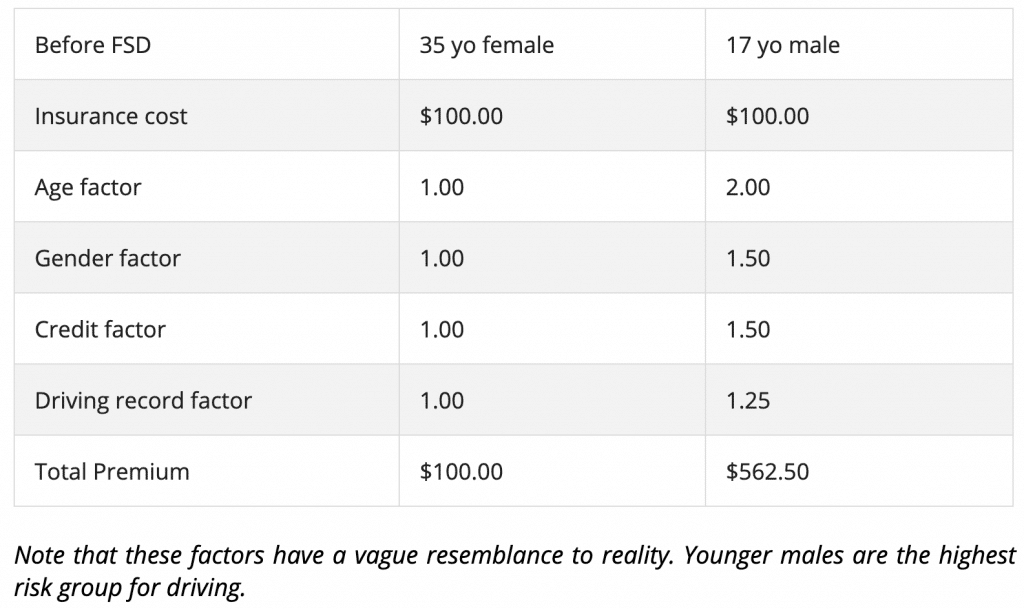Click the 'Age factor' row label
1024x609 pixels.
[88, 187]
